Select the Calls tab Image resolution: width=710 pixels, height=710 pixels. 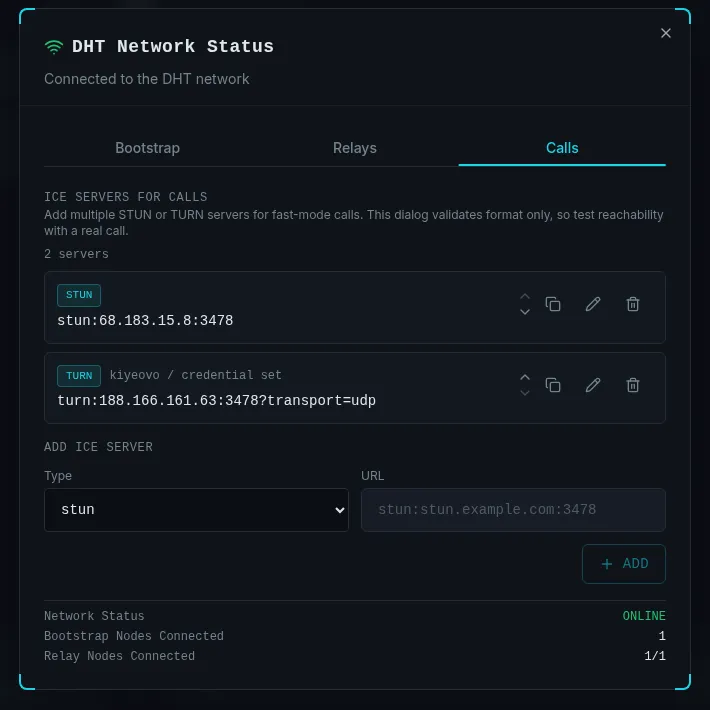[x=562, y=148]
